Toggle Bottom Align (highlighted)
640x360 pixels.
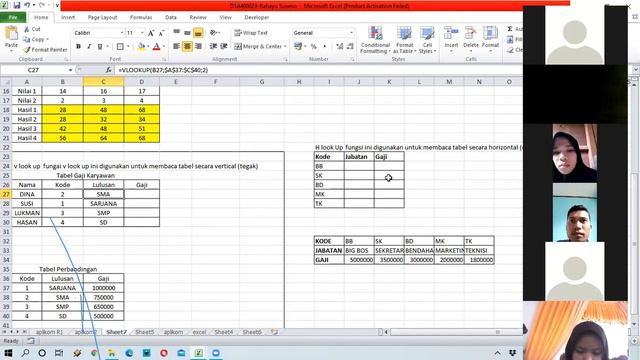(198, 33)
